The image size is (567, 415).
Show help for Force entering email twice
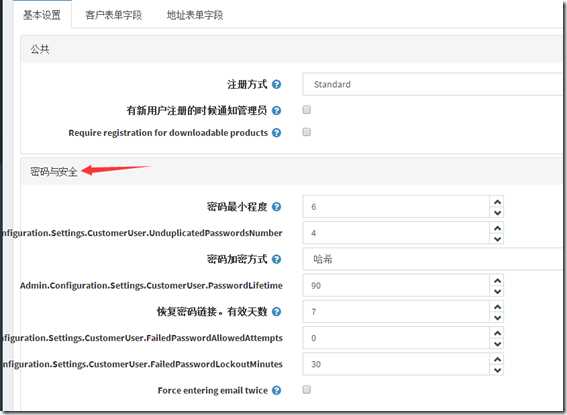[x=276, y=390]
